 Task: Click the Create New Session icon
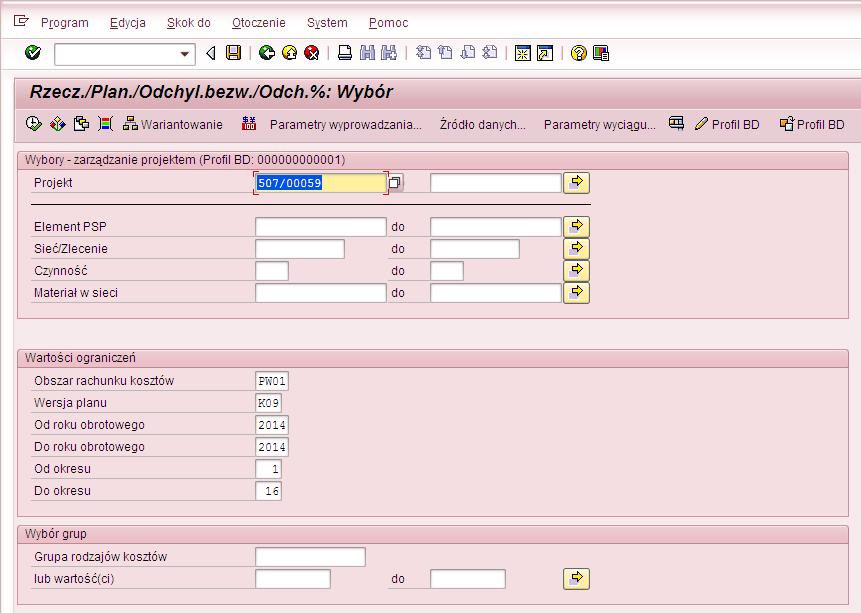(x=523, y=53)
